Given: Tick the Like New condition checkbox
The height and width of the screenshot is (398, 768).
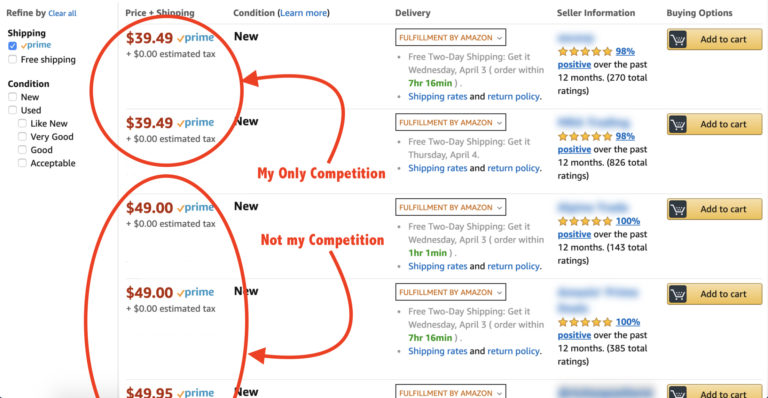Looking at the screenshot, I should coord(22,123).
